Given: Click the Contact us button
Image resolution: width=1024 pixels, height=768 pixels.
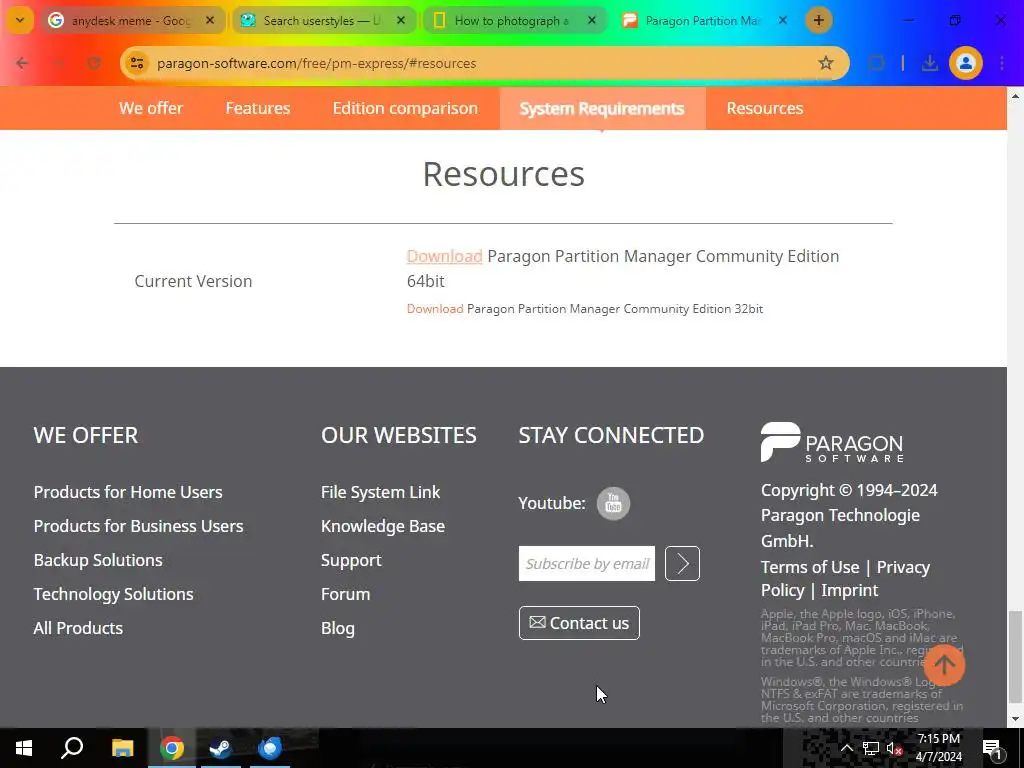Looking at the screenshot, I should [579, 623].
